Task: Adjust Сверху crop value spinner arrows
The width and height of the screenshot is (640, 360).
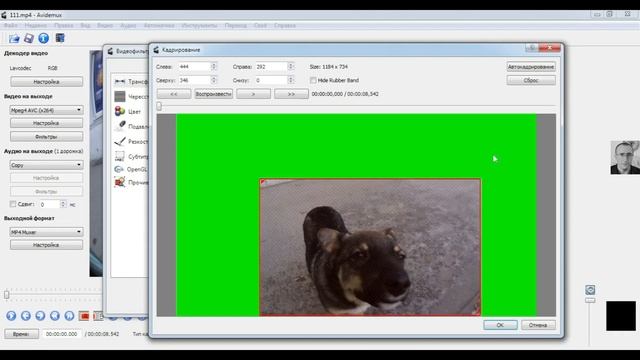Action: 213,80
